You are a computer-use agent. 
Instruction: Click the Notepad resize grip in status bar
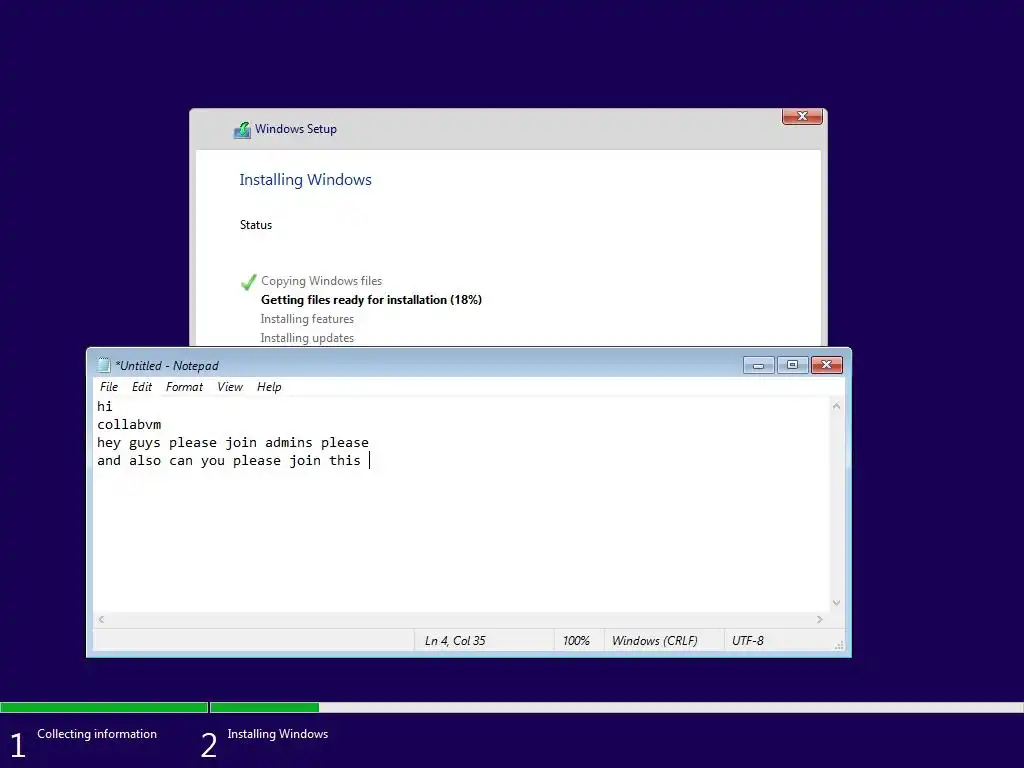[839, 645]
